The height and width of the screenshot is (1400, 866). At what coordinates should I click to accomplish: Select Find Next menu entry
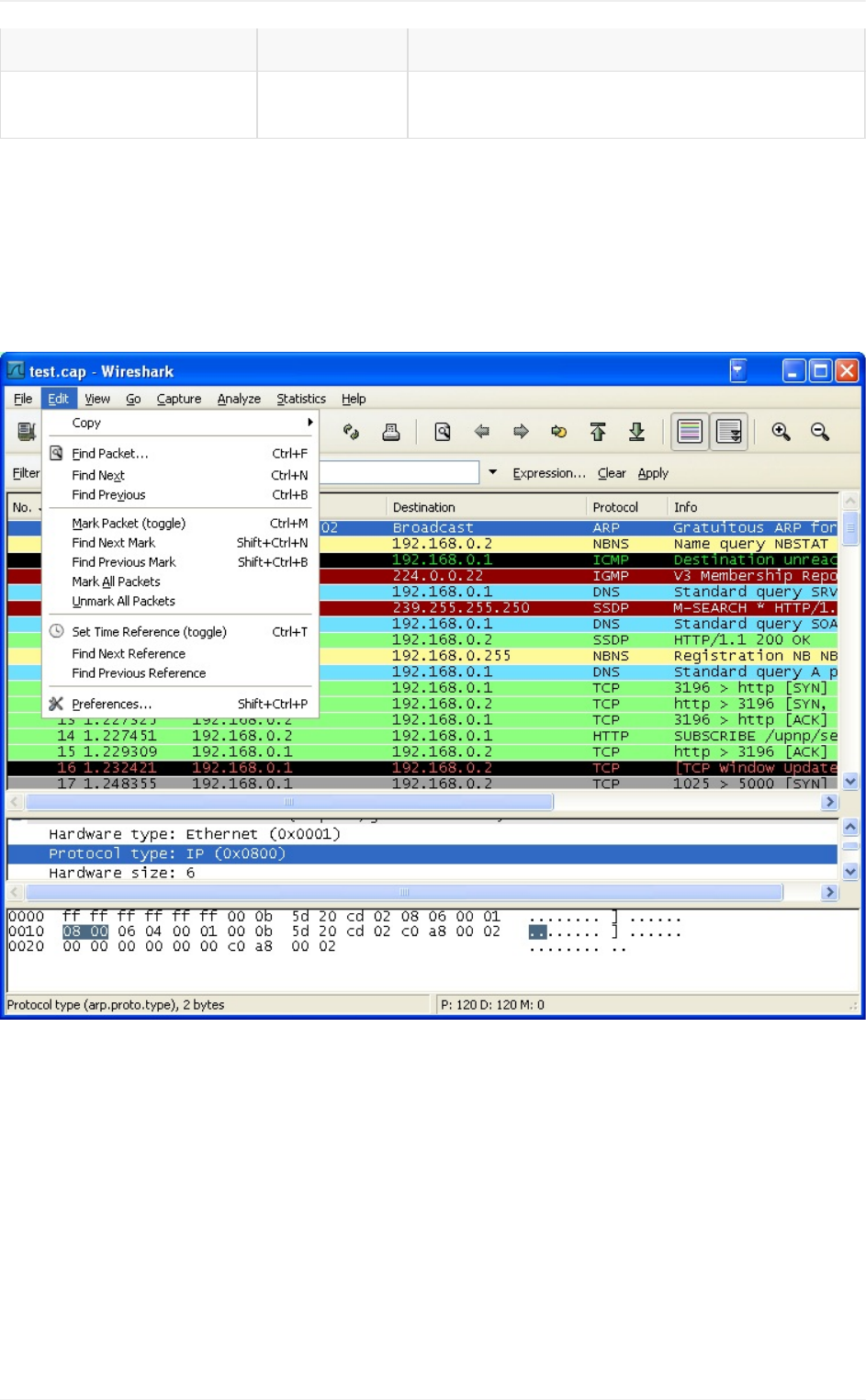coord(181,475)
